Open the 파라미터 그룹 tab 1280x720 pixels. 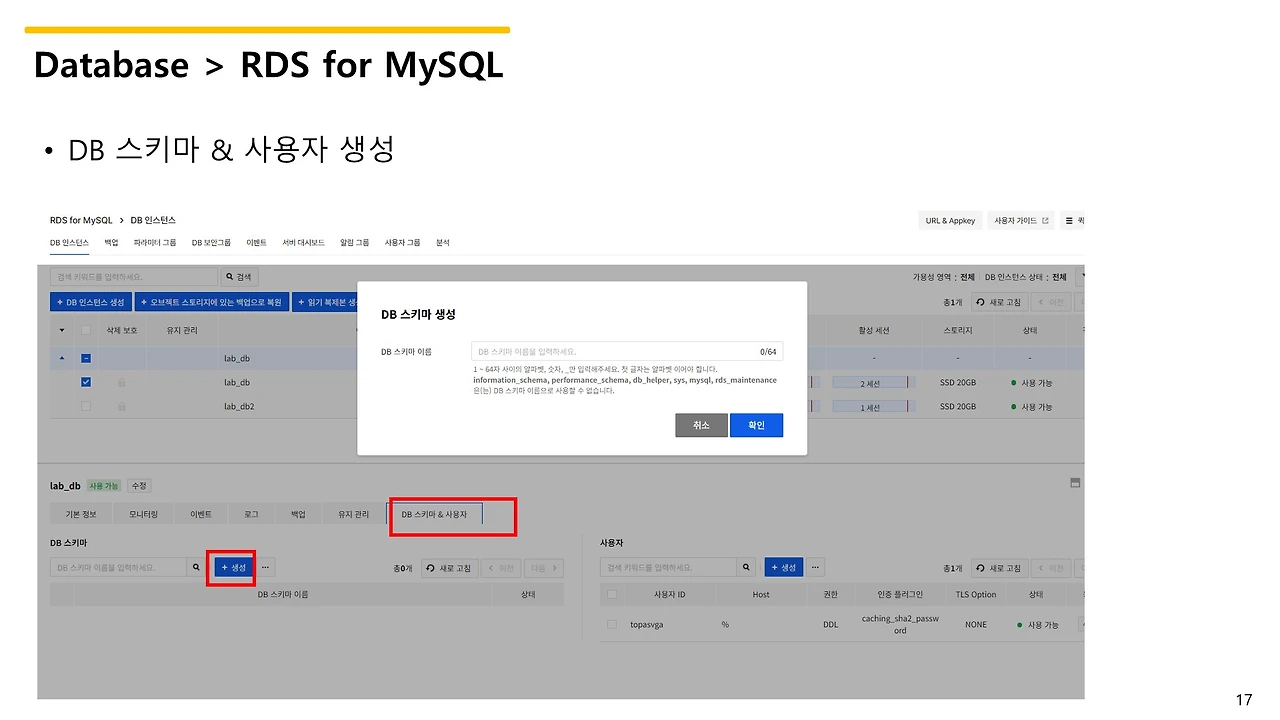[155, 243]
